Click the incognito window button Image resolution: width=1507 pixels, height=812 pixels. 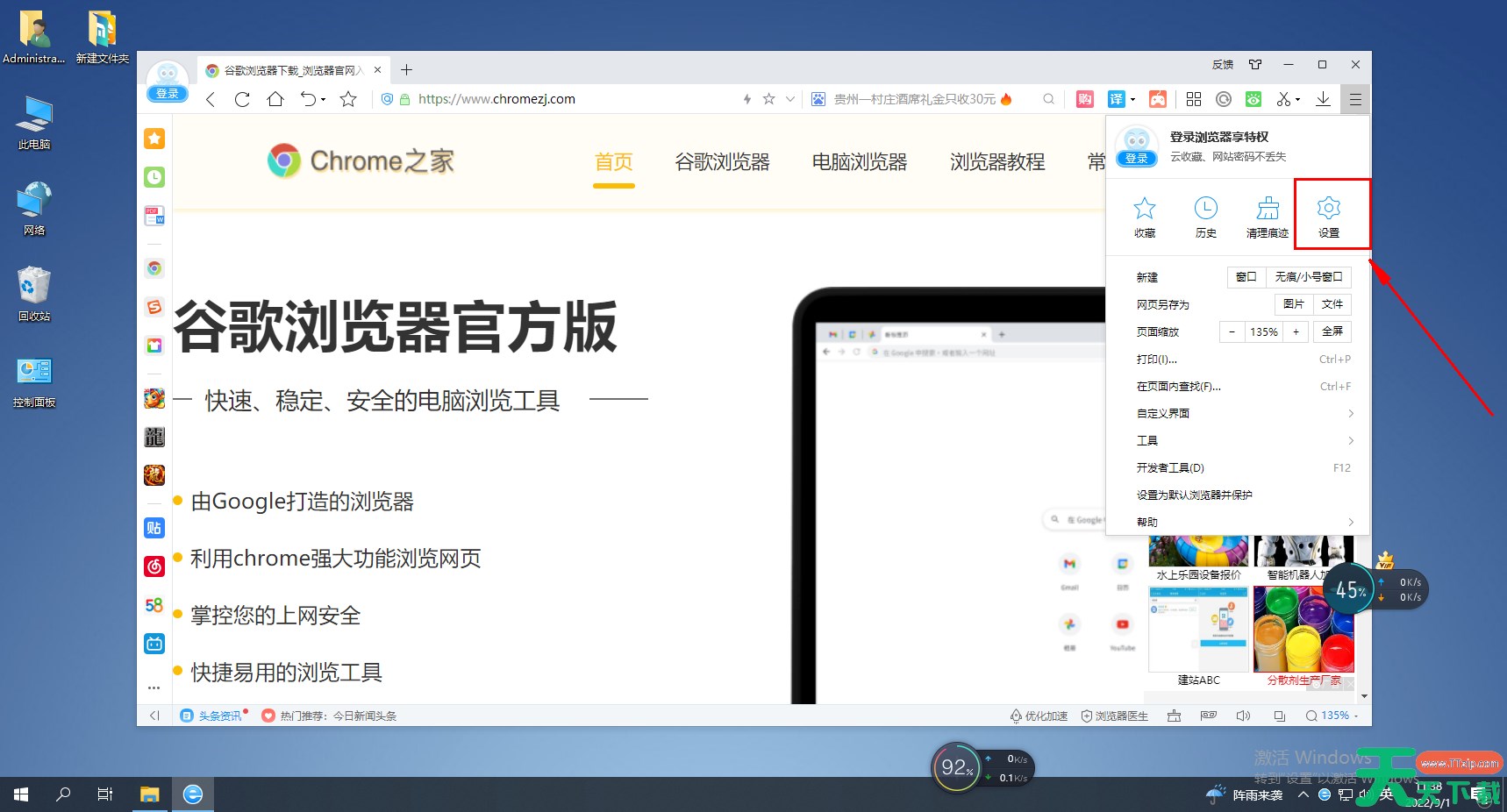(1308, 277)
